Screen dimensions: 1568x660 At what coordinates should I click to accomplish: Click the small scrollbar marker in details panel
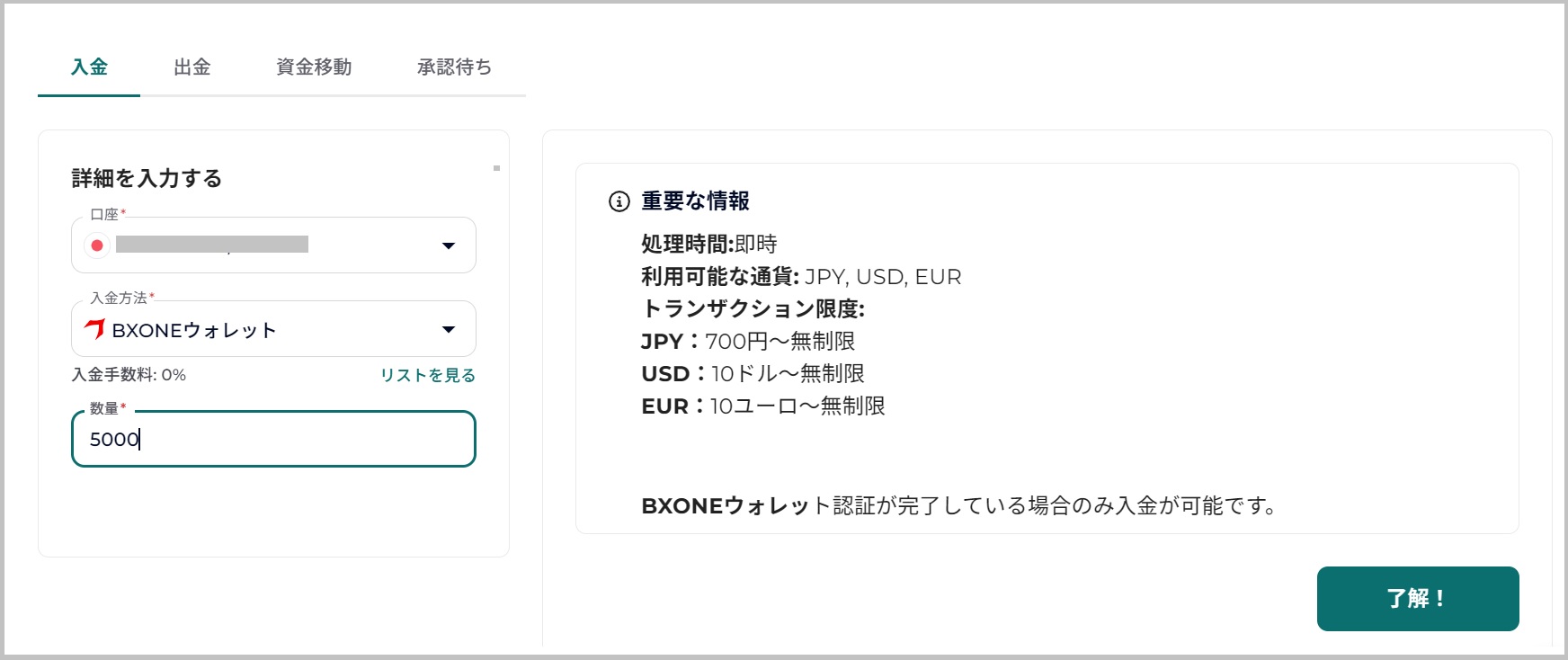click(496, 168)
